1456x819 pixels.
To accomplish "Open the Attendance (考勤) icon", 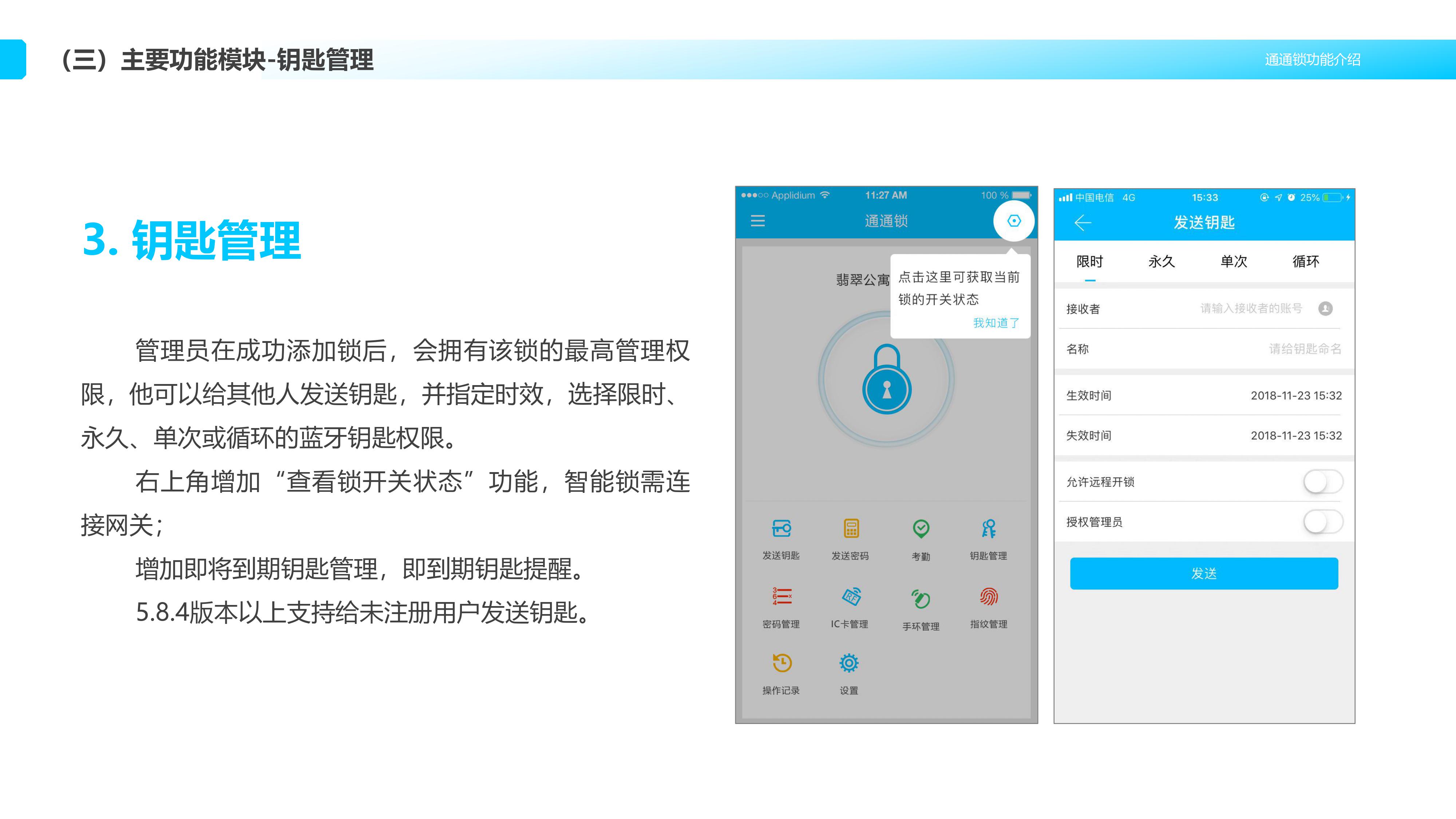I will 921,529.
